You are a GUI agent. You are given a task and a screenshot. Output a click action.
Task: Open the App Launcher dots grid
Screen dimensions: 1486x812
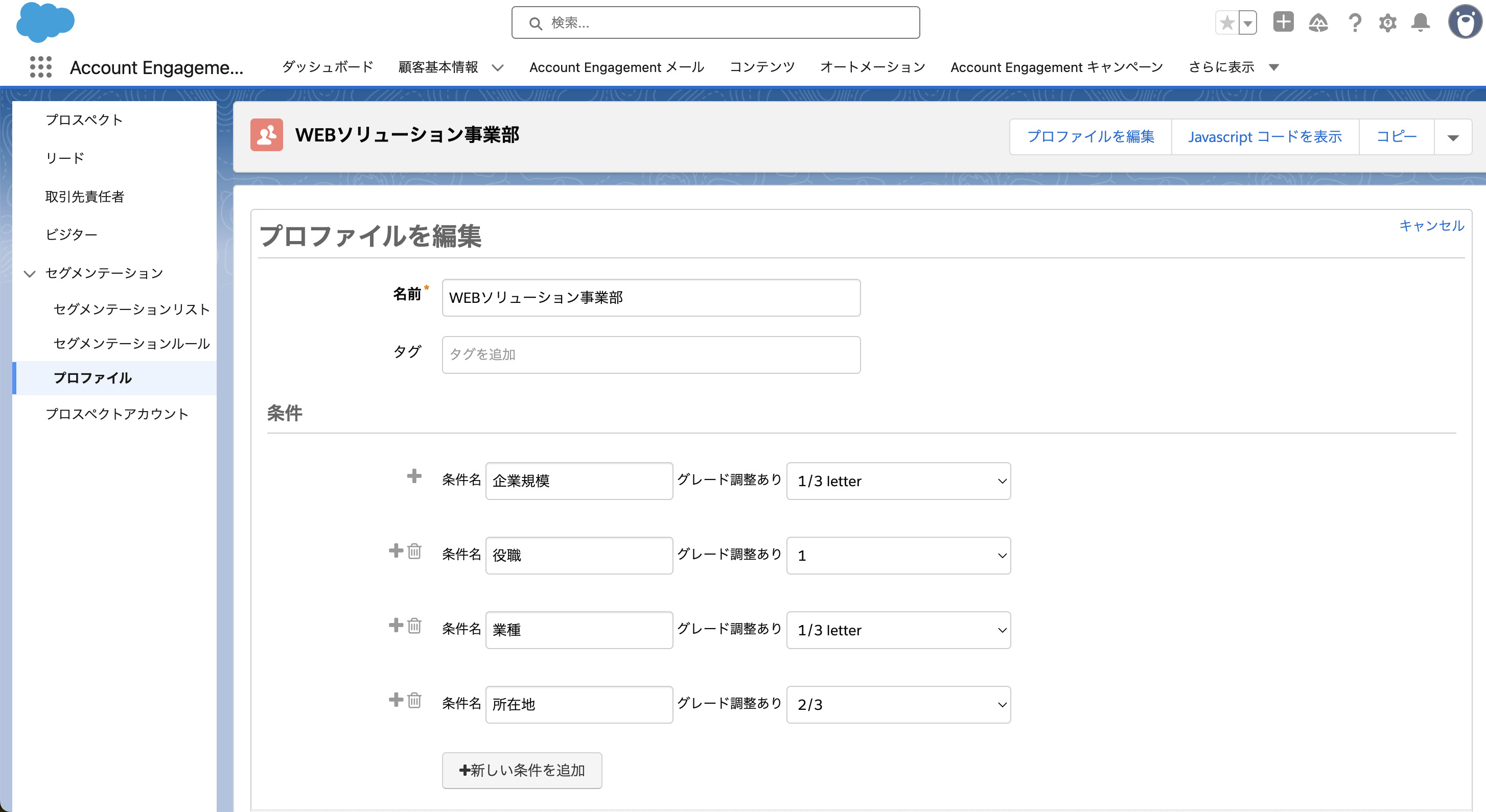41,67
